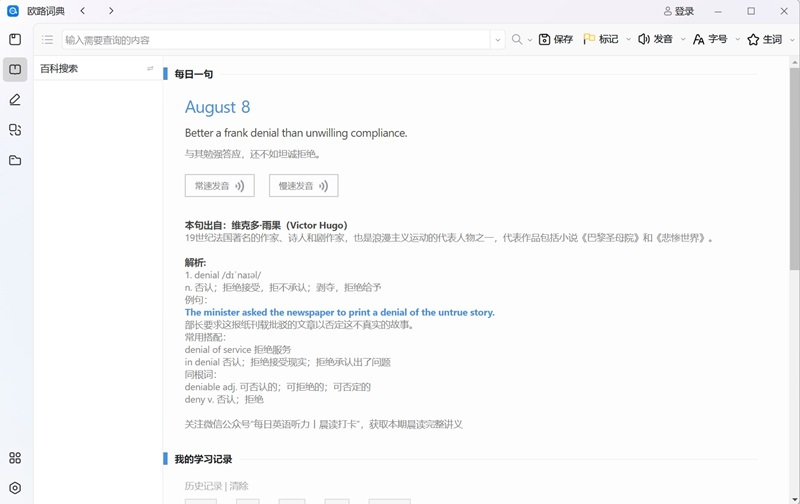Expand the 字号 font size dropdown

[738, 40]
